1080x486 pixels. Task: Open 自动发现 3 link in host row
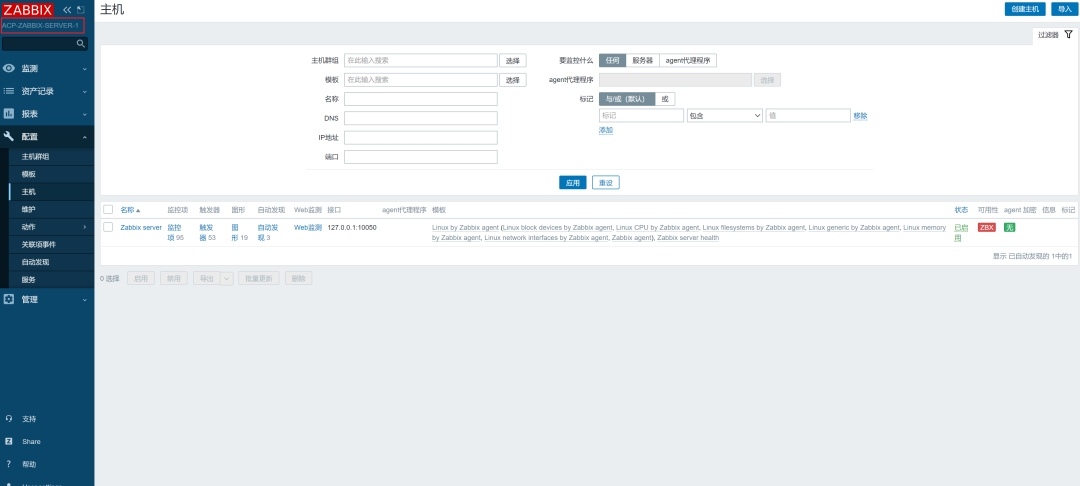tap(268, 232)
